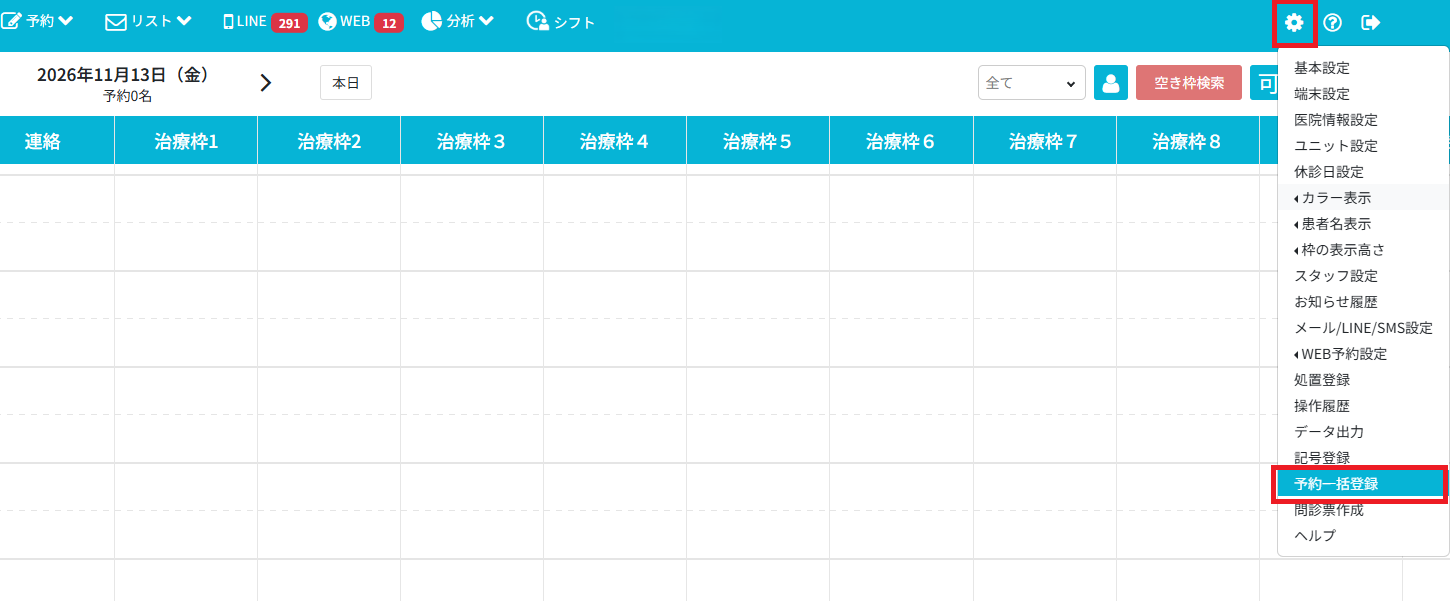Expand the 枠の表示高さ submenu
The height and width of the screenshot is (601, 1450).
click(1363, 250)
